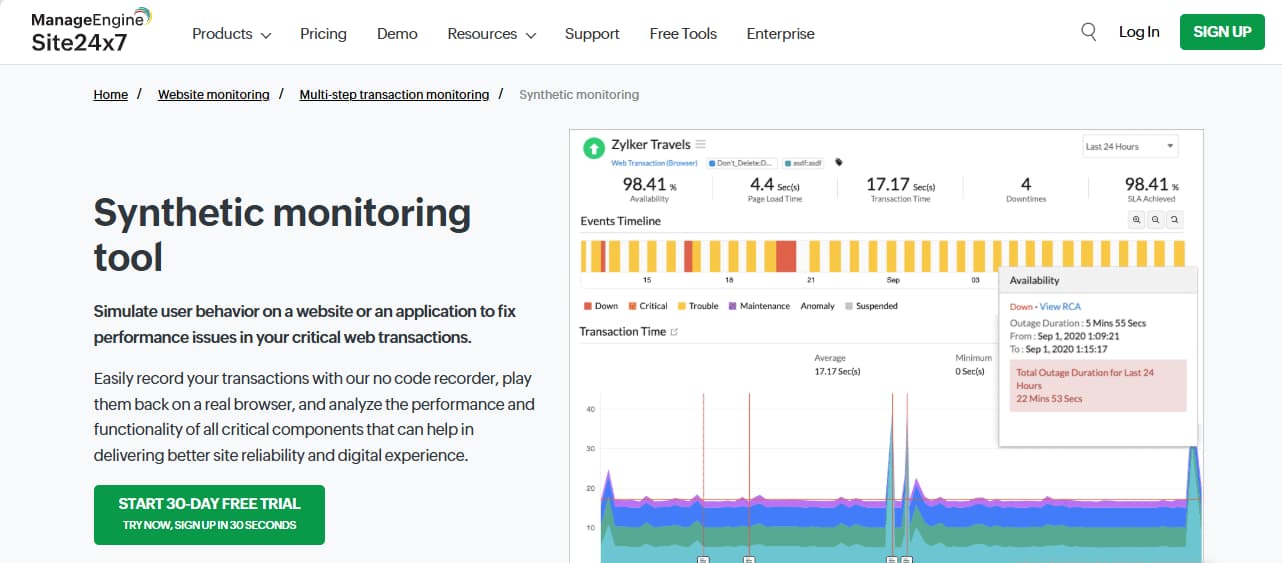
Task: Open the hamburger menu beside Zylker Travels
Action: tap(701, 144)
